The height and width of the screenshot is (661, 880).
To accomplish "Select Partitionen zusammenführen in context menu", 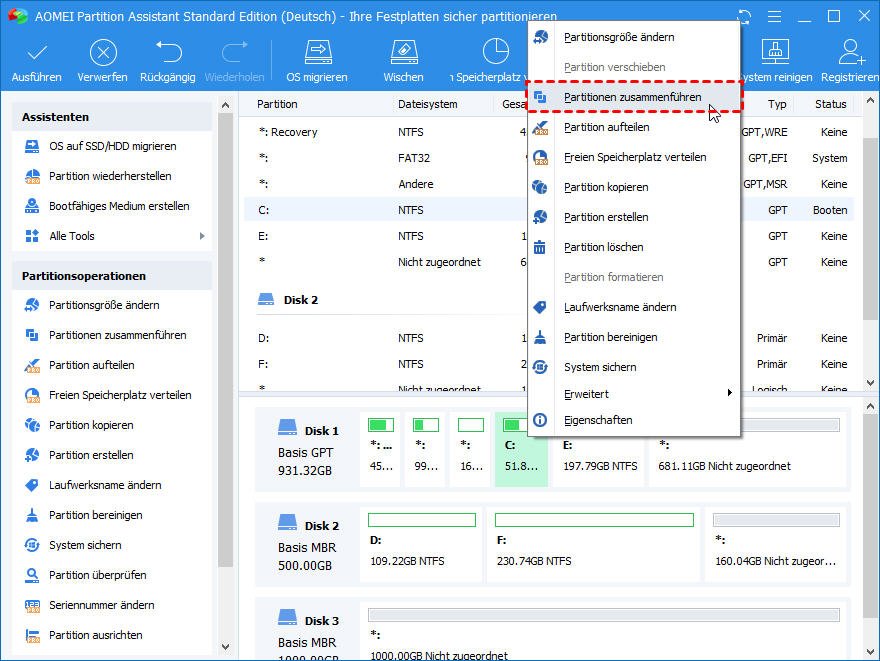I will pyautogui.click(x=634, y=97).
